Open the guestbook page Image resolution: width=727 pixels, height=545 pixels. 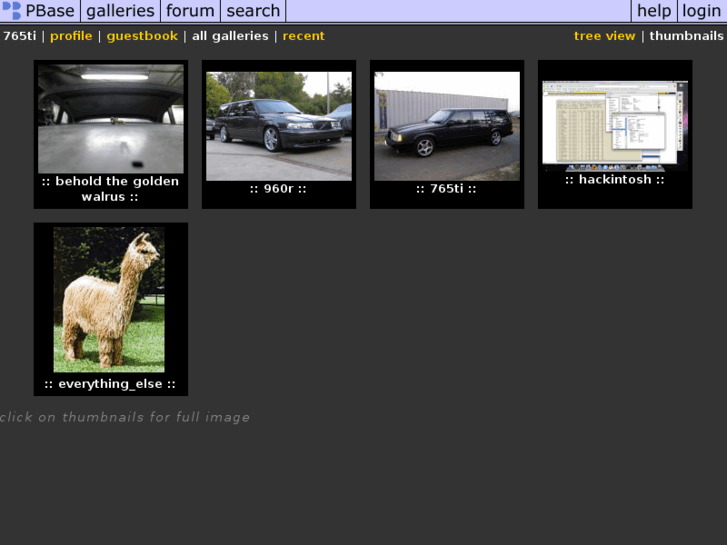point(142,36)
